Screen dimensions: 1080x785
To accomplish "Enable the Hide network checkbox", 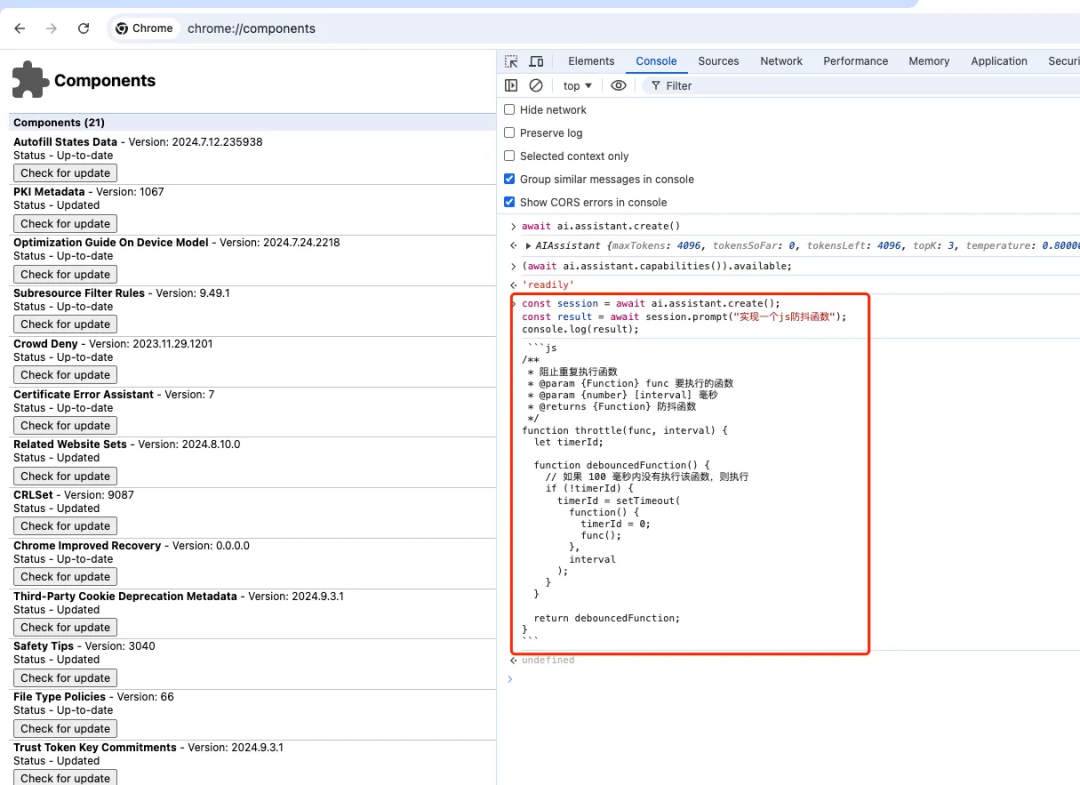I will pyautogui.click(x=510, y=110).
